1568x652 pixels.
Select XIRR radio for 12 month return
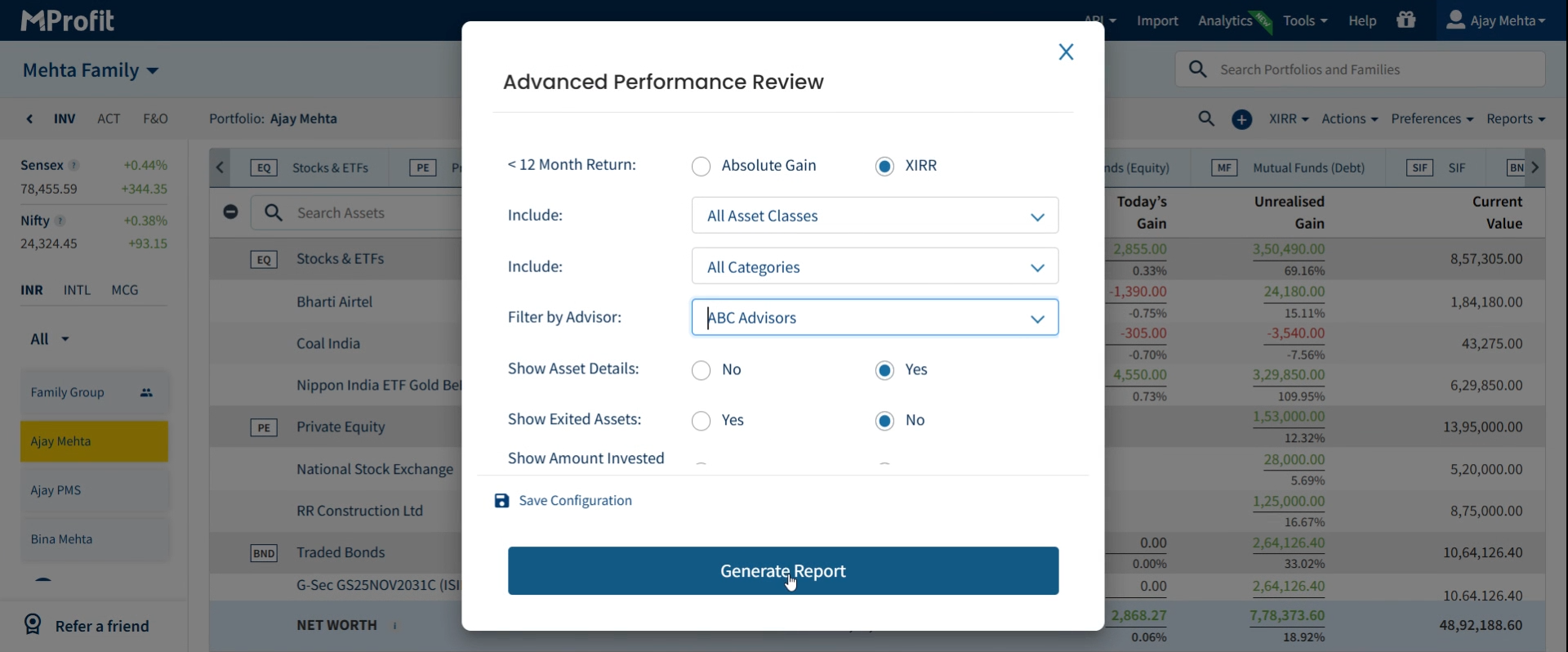point(884,166)
